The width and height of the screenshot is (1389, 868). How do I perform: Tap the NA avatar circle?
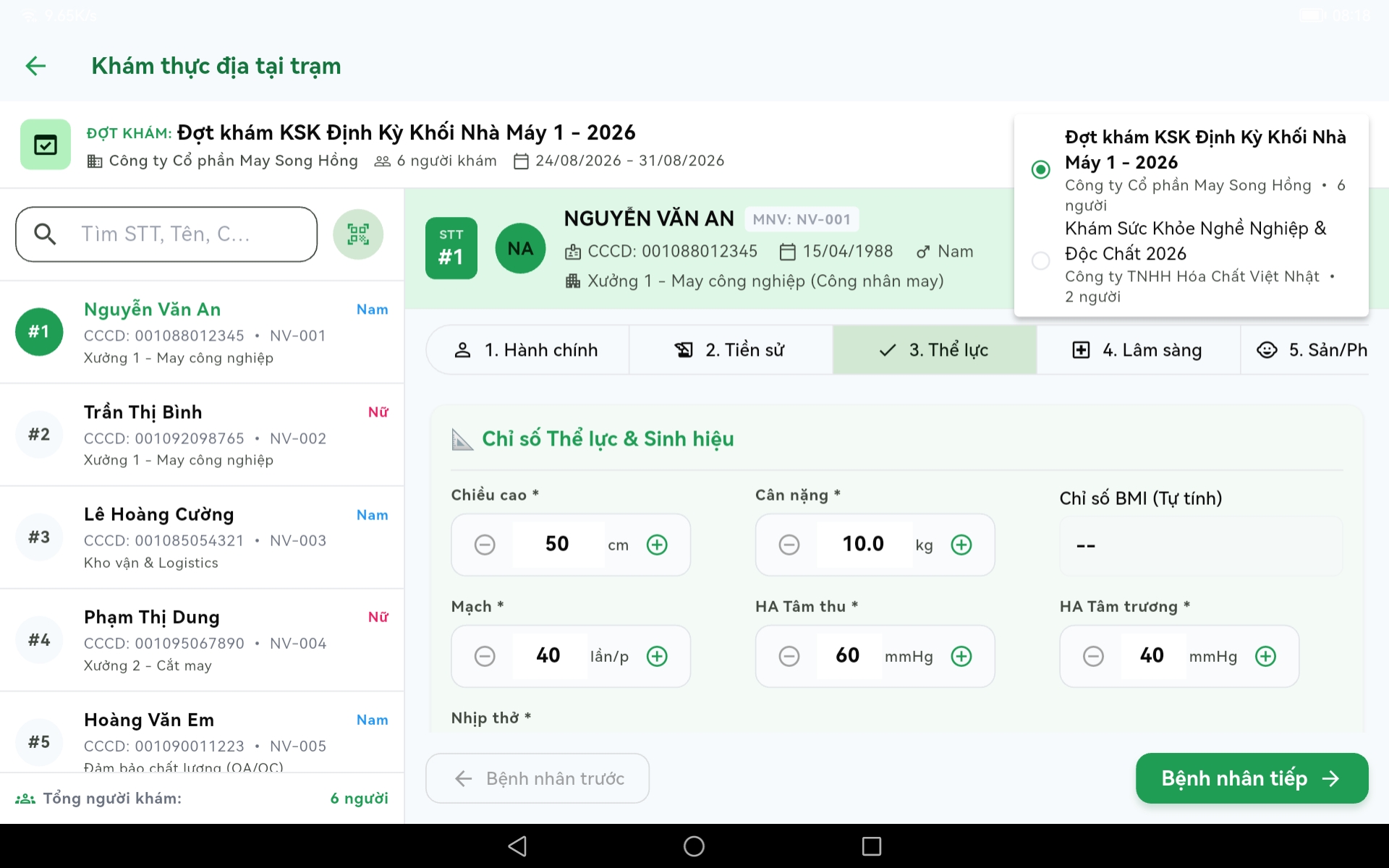point(520,249)
